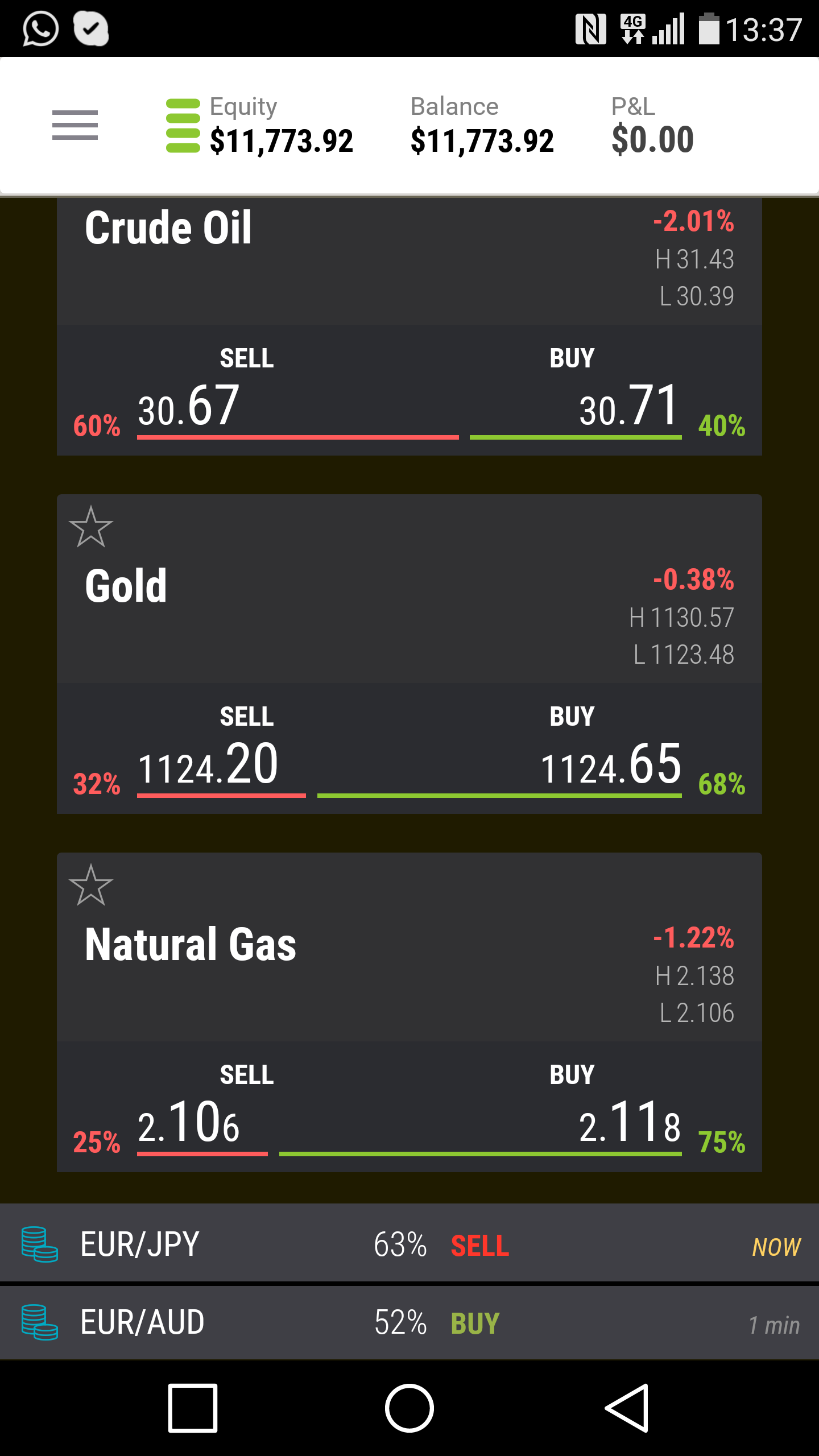819x1456 pixels.
Task: Open the EUR/JPY sell signal row
Action: tap(409, 1244)
